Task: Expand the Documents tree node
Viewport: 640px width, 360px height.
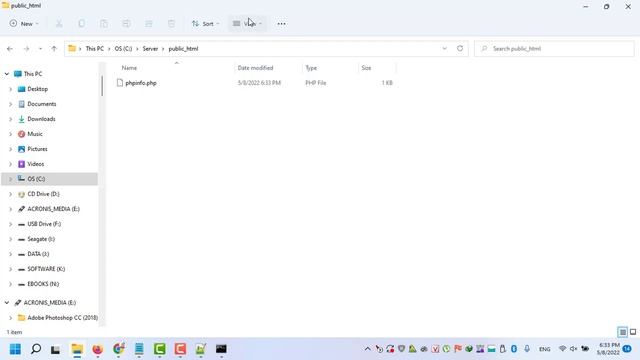Action: pos(11,104)
